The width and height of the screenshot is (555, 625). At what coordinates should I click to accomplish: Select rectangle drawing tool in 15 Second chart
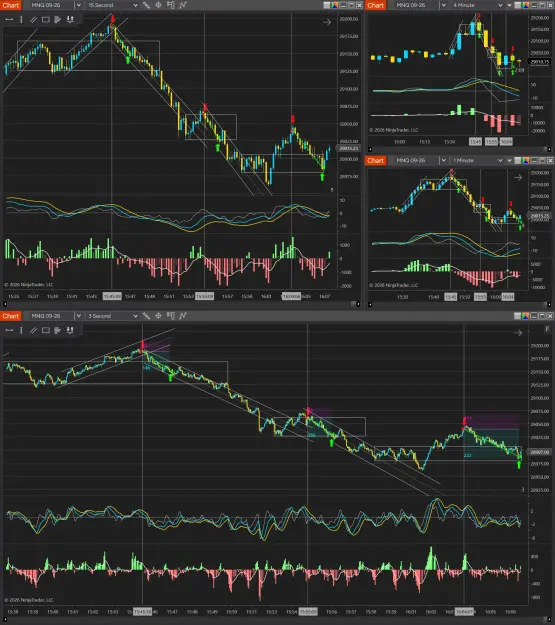(x=46, y=19)
